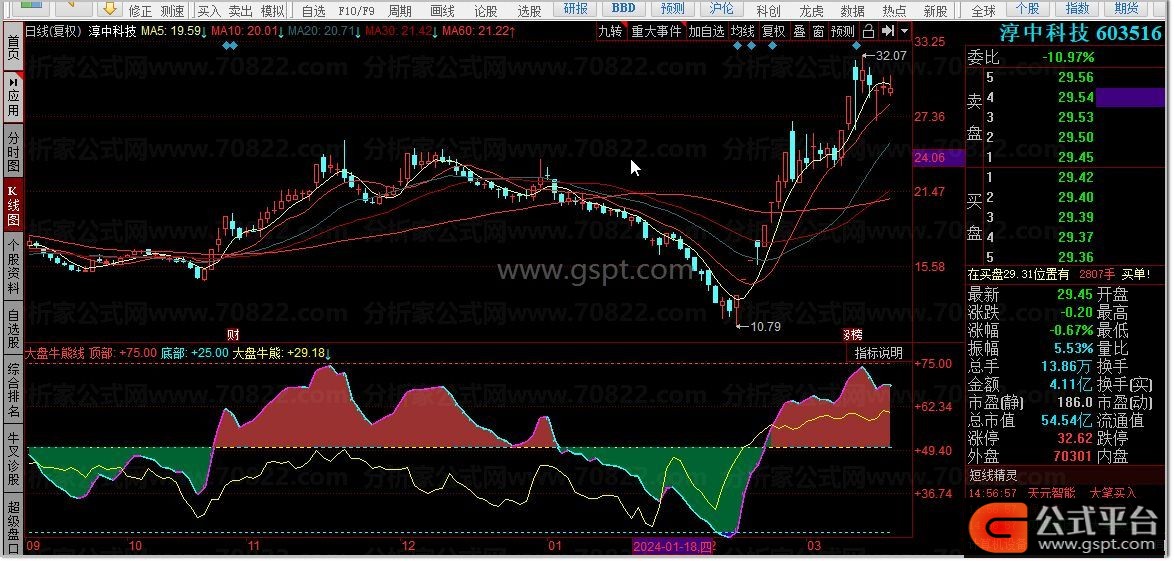Click the 大盘牛熊线 indicator label
The width and height of the screenshot is (1174, 561).
55,353
